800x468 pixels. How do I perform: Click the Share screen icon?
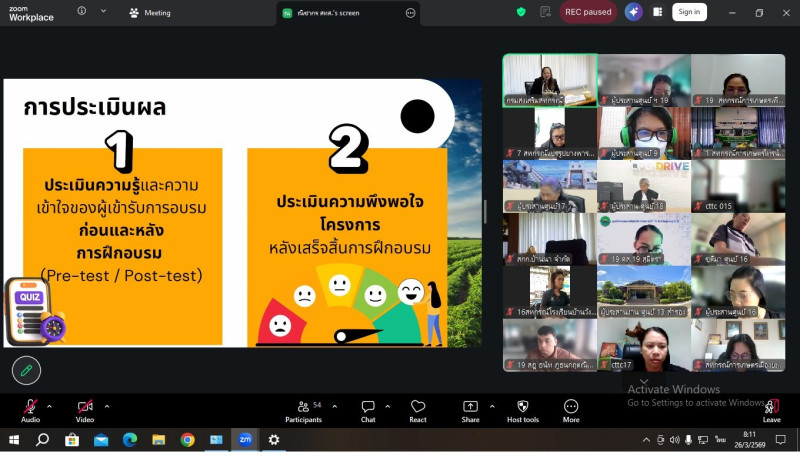(x=470, y=410)
